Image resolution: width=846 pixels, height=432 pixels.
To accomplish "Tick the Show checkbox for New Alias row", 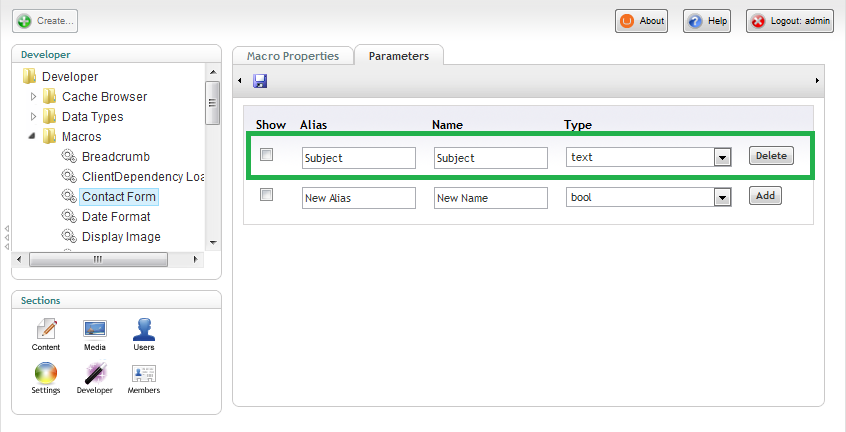I will point(267,195).
